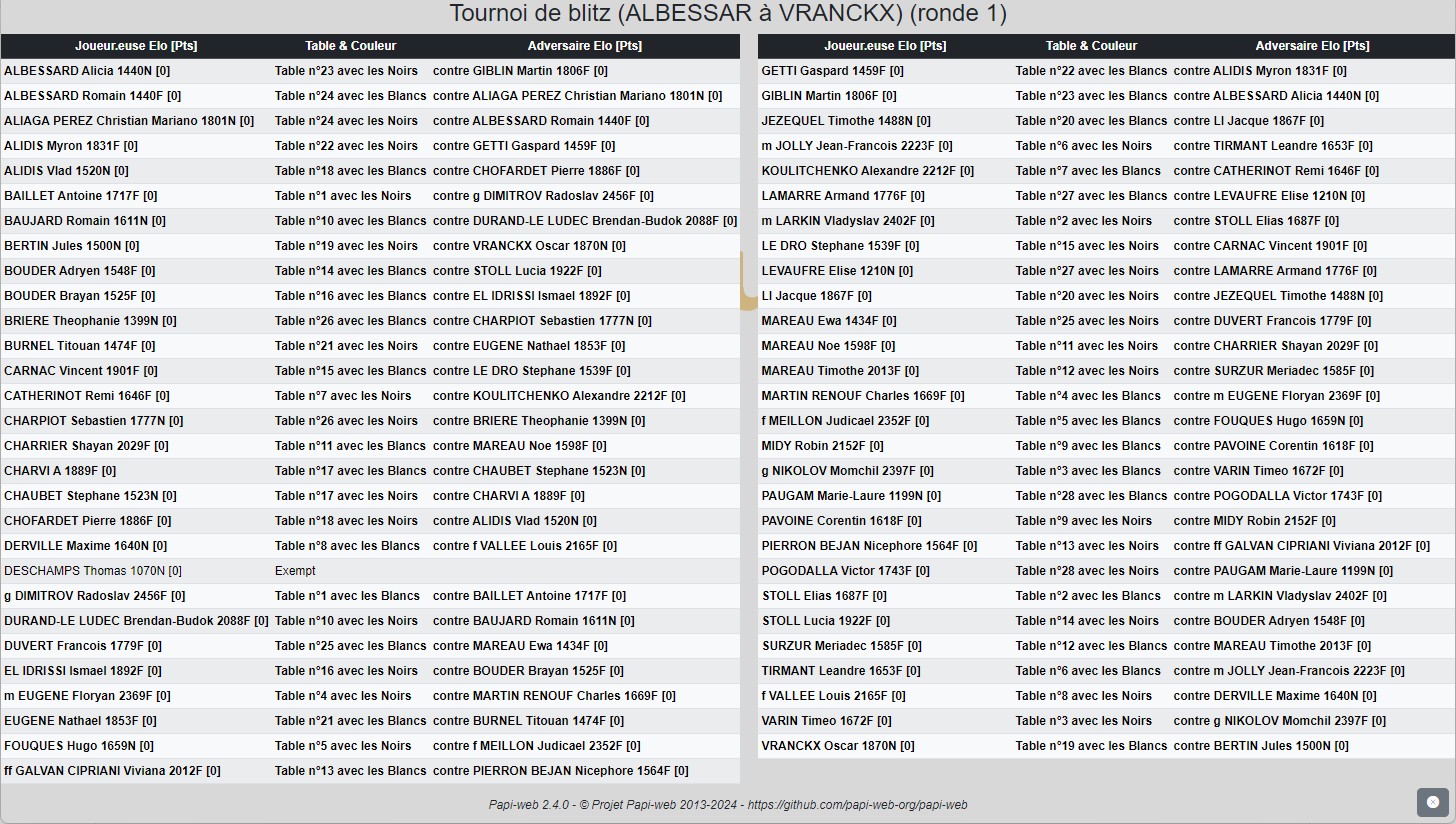
Task: Select player cell 'FOUQUES Hugo 1659N [0]'
Action: pyautogui.click(x=79, y=746)
